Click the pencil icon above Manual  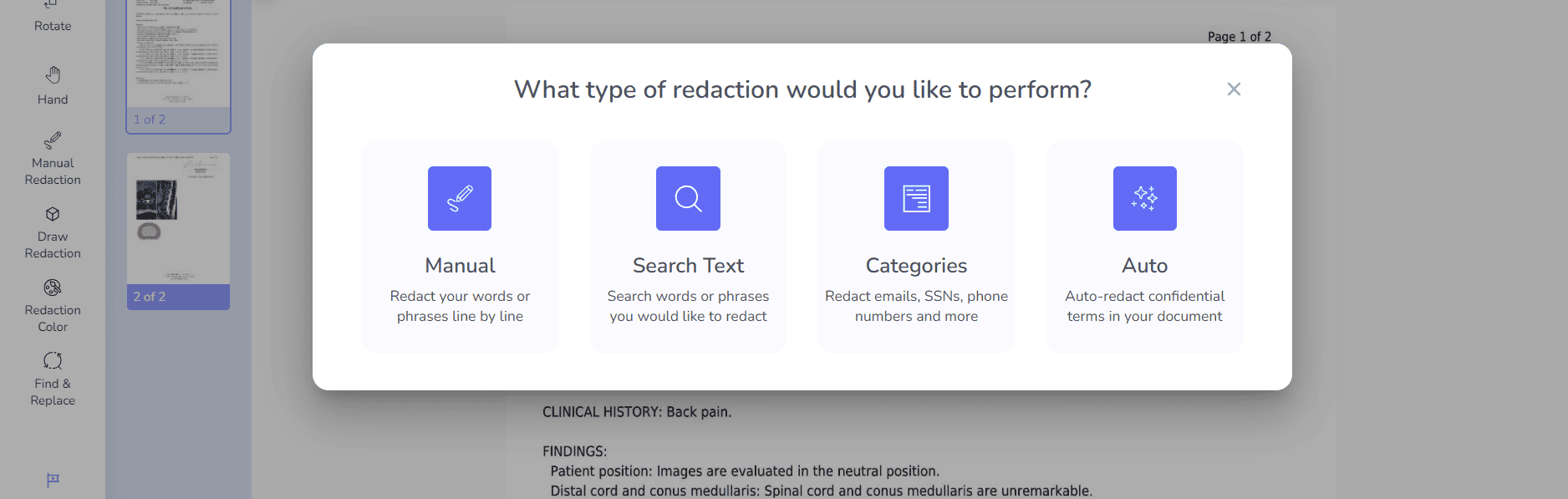tap(459, 198)
